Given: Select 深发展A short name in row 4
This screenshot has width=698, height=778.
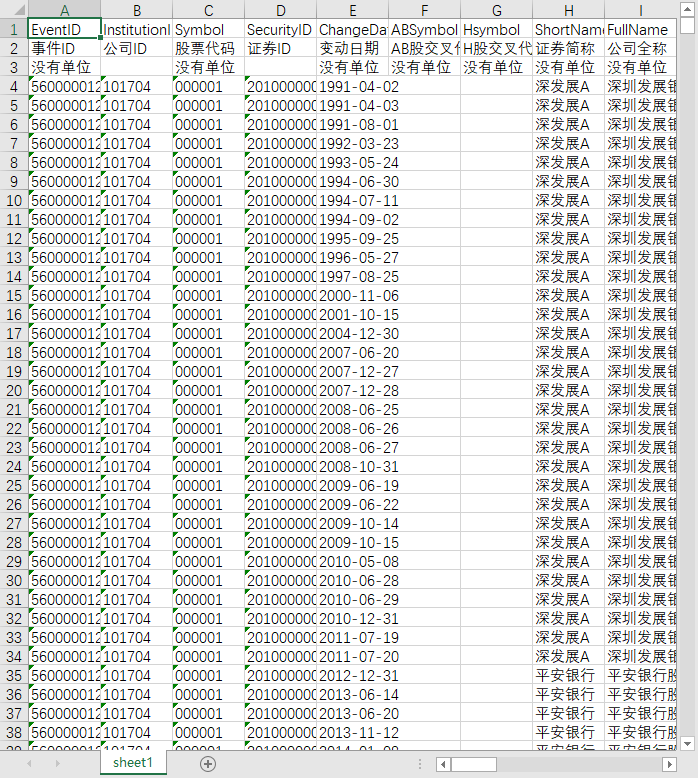Looking at the screenshot, I should (x=569, y=86).
